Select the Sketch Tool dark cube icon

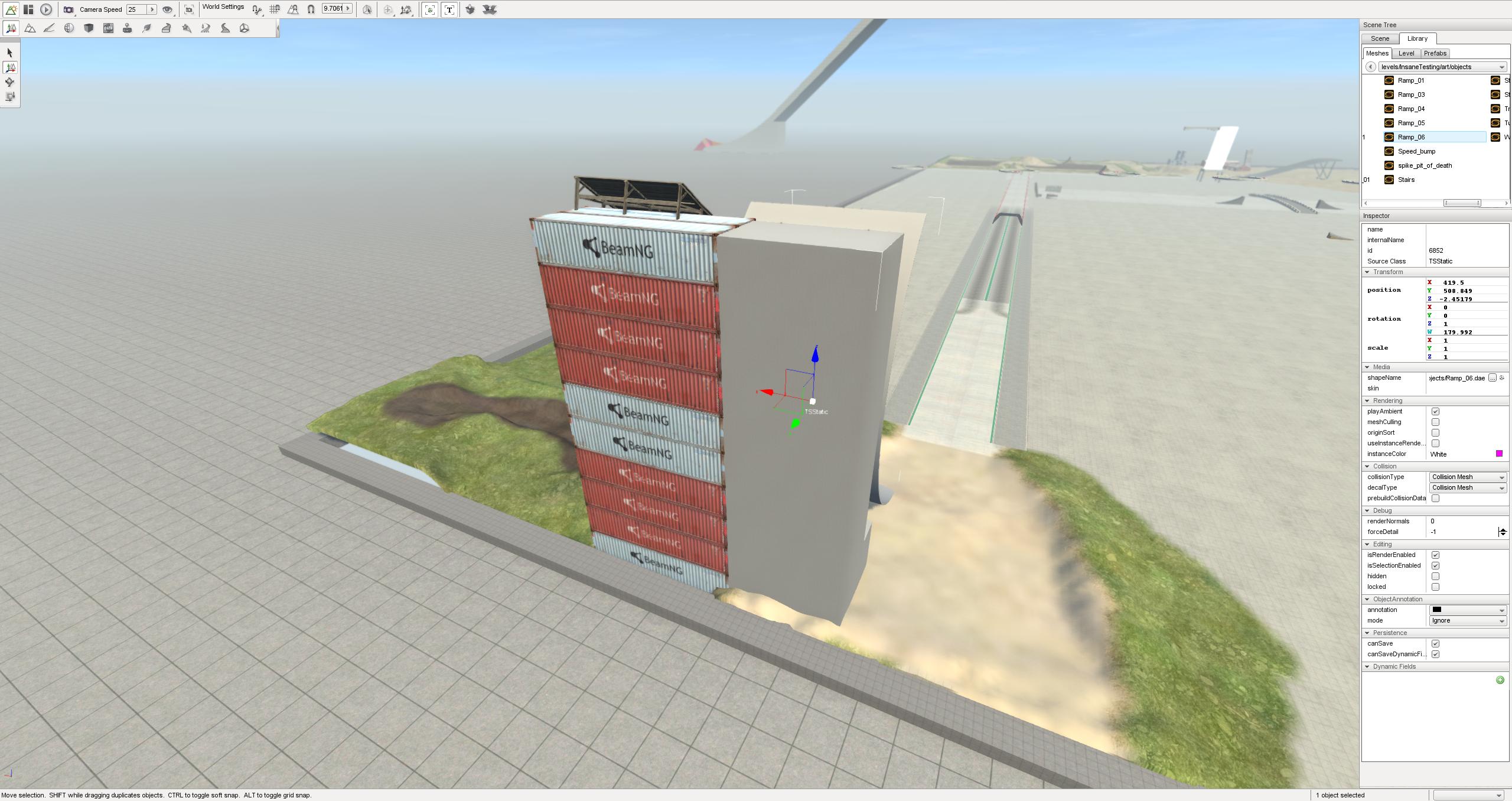(x=89, y=28)
